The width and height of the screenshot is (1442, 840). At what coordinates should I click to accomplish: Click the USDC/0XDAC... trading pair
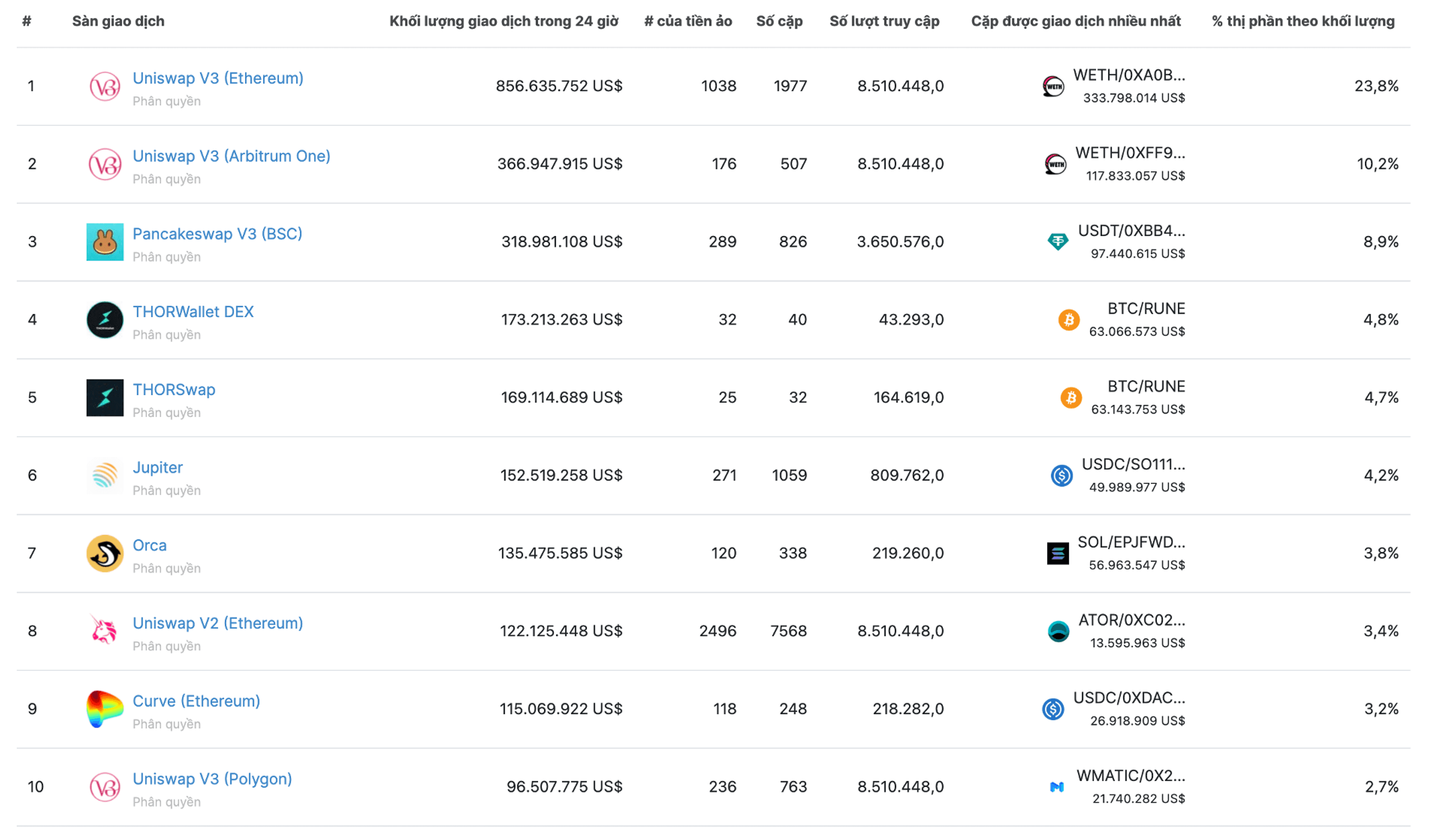pos(1130,698)
